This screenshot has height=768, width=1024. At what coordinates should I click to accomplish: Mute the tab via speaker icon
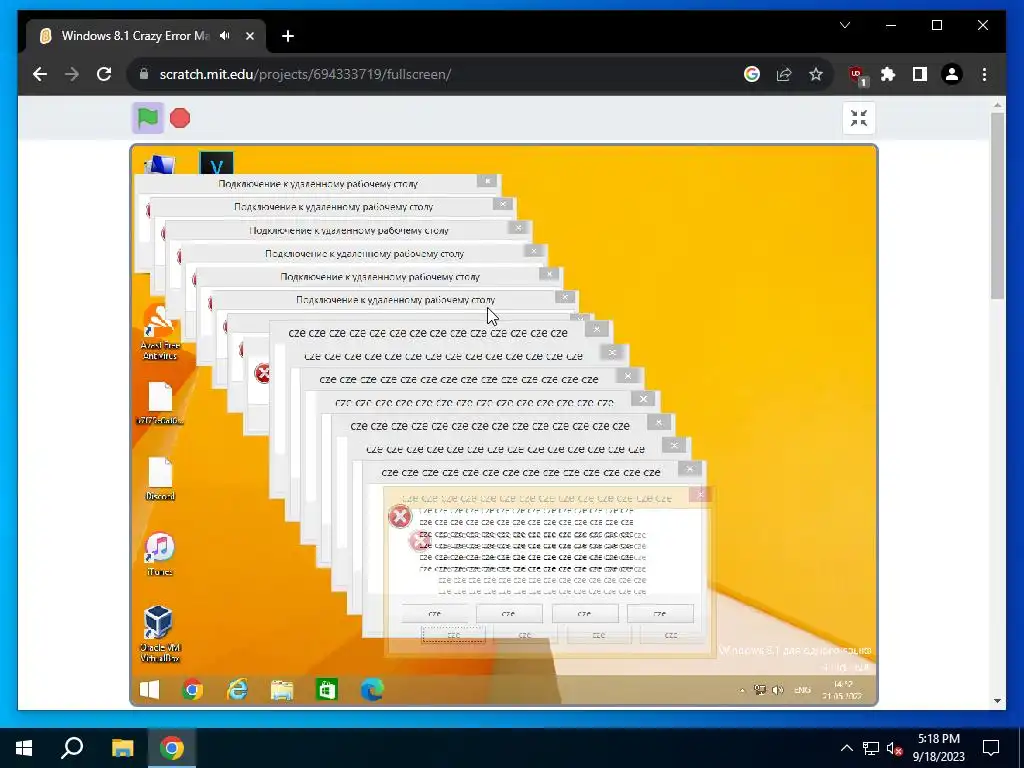pos(225,36)
